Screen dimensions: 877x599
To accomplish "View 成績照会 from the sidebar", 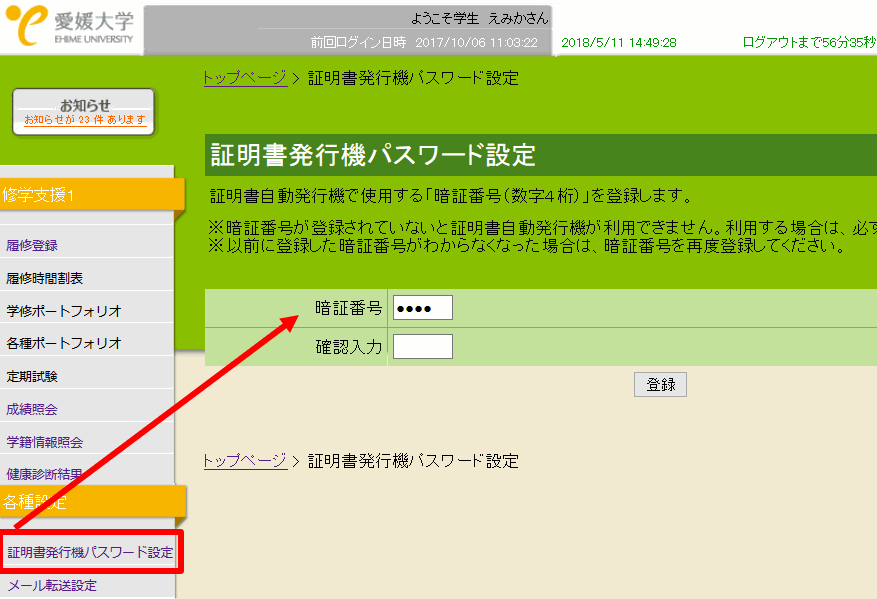I will pos(32,409).
